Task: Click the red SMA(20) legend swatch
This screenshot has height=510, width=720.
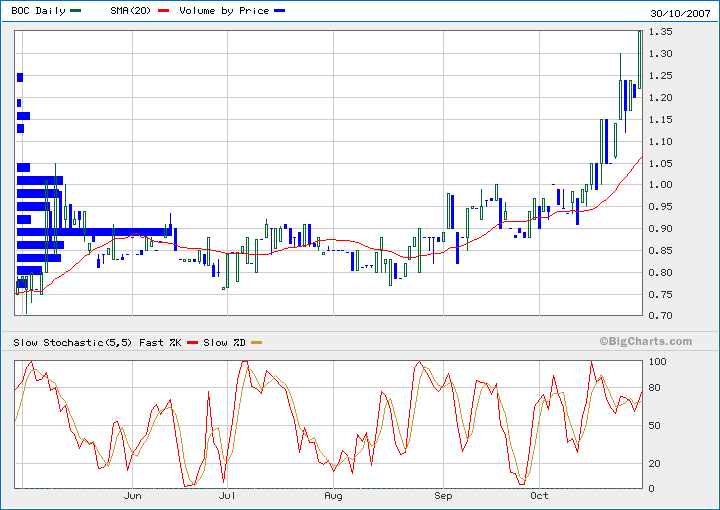Action: click(164, 10)
